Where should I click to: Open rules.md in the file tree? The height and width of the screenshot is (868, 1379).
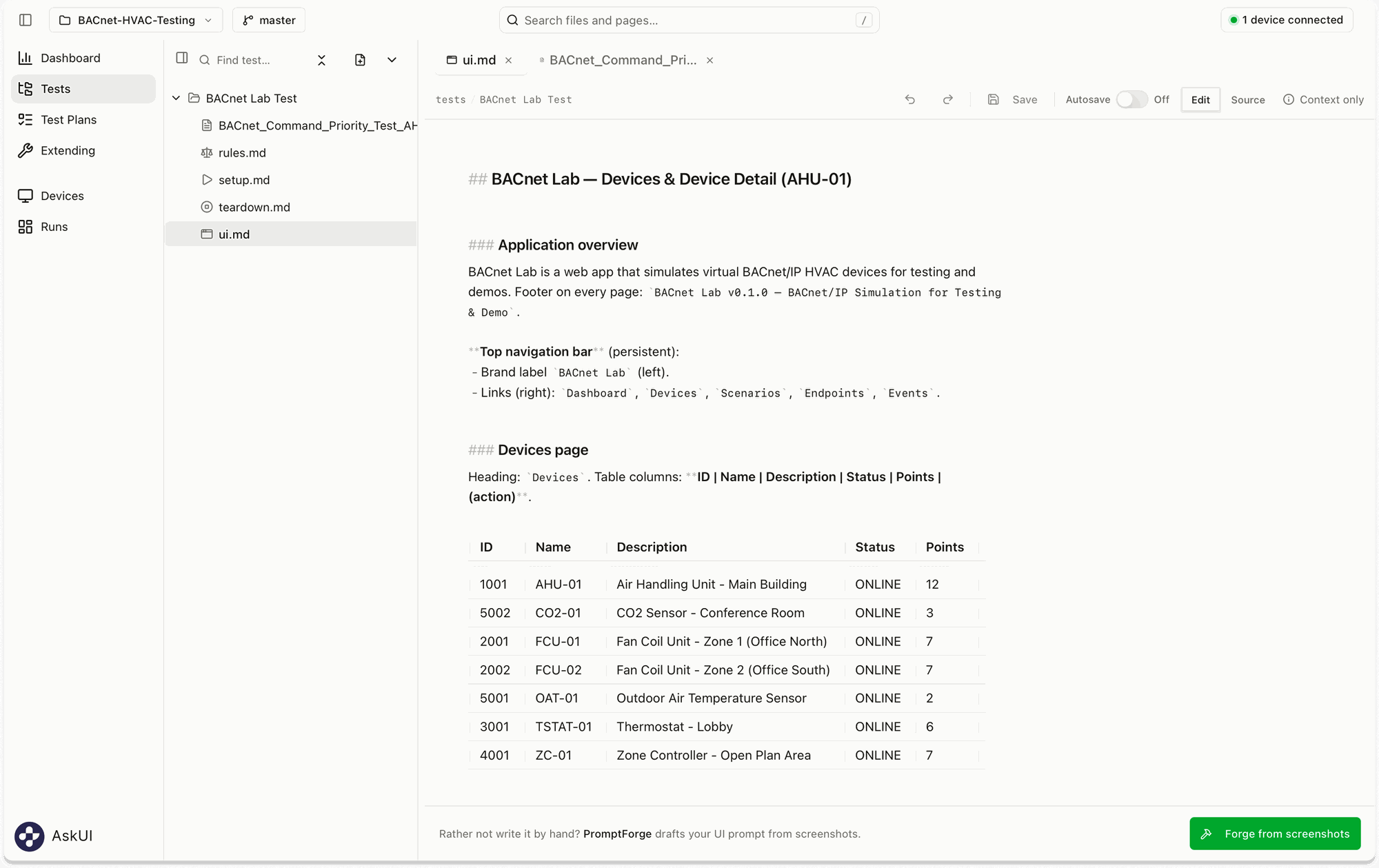point(291,152)
